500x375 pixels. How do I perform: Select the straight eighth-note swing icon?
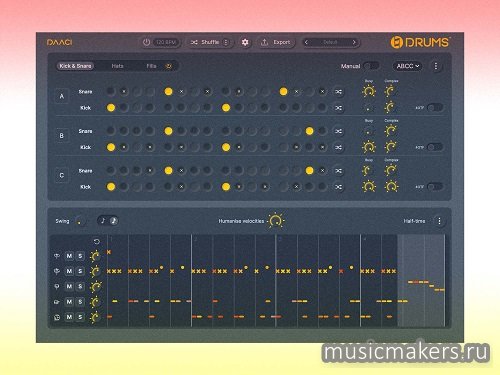point(103,221)
